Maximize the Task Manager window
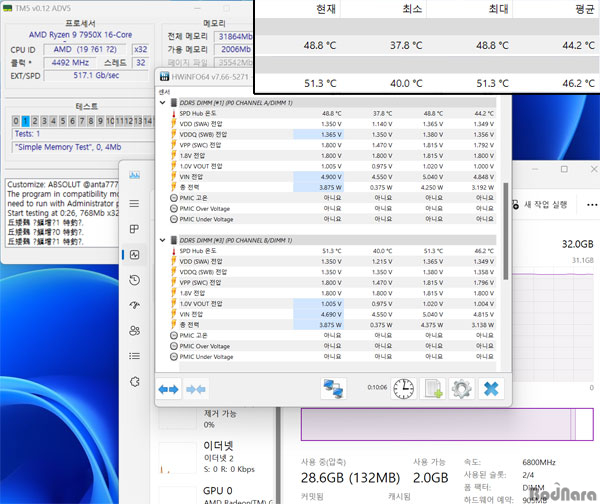Viewport: 600px width, 504px height. 564,169
